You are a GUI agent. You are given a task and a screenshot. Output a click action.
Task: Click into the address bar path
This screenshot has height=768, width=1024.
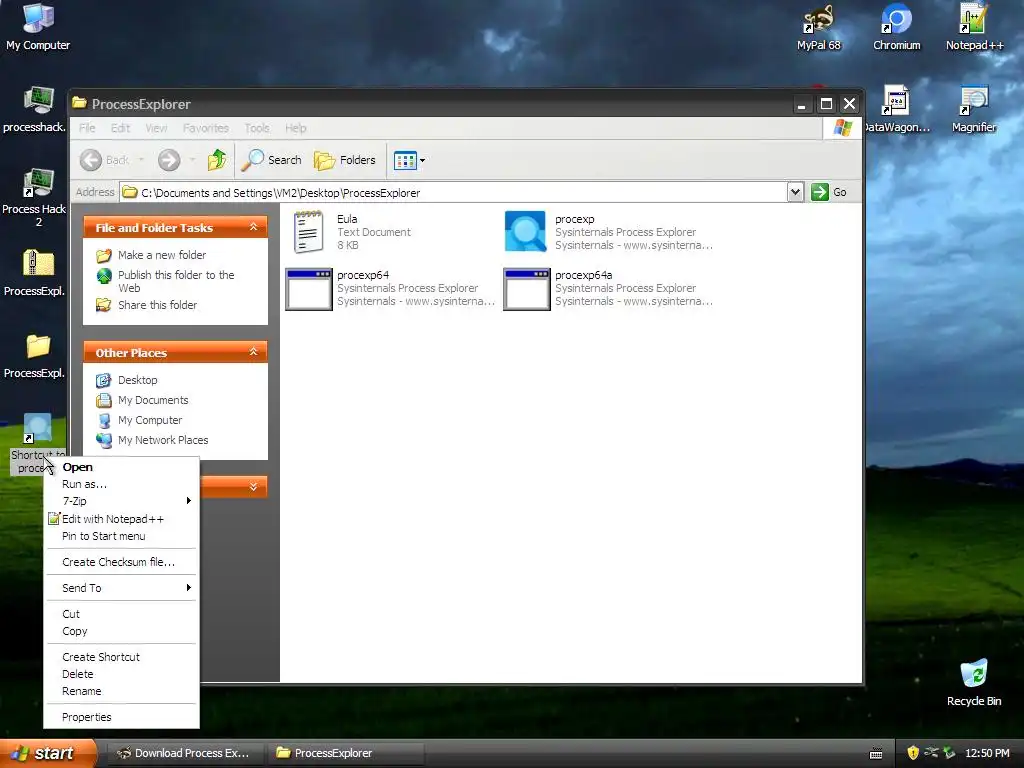454,193
